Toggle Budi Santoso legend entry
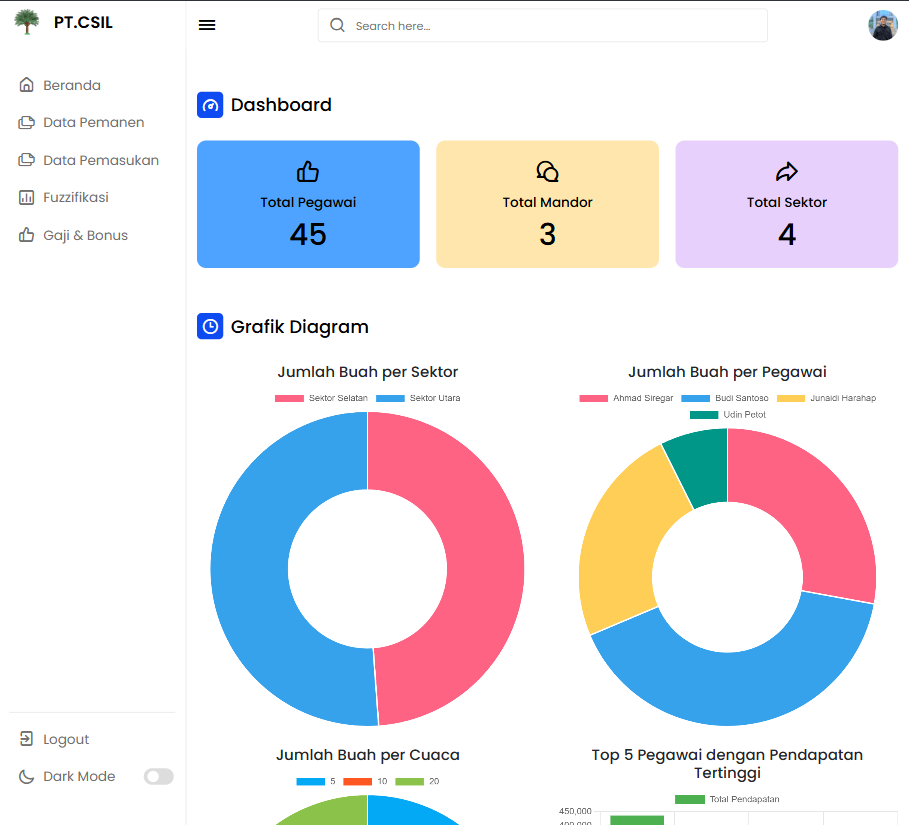Image resolution: width=909 pixels, height=825 pixels. pyautogui.click(x=725, y=398)
